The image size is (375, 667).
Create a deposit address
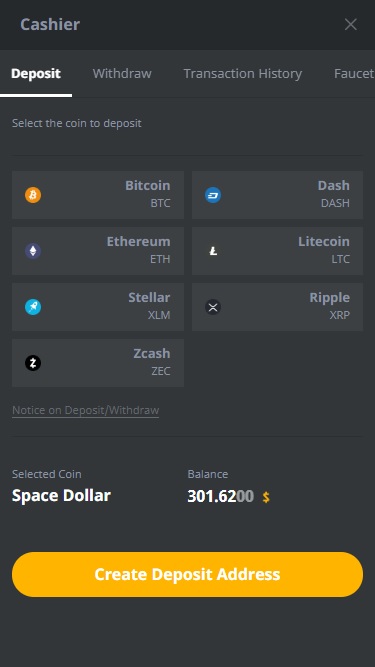(188, 574)
